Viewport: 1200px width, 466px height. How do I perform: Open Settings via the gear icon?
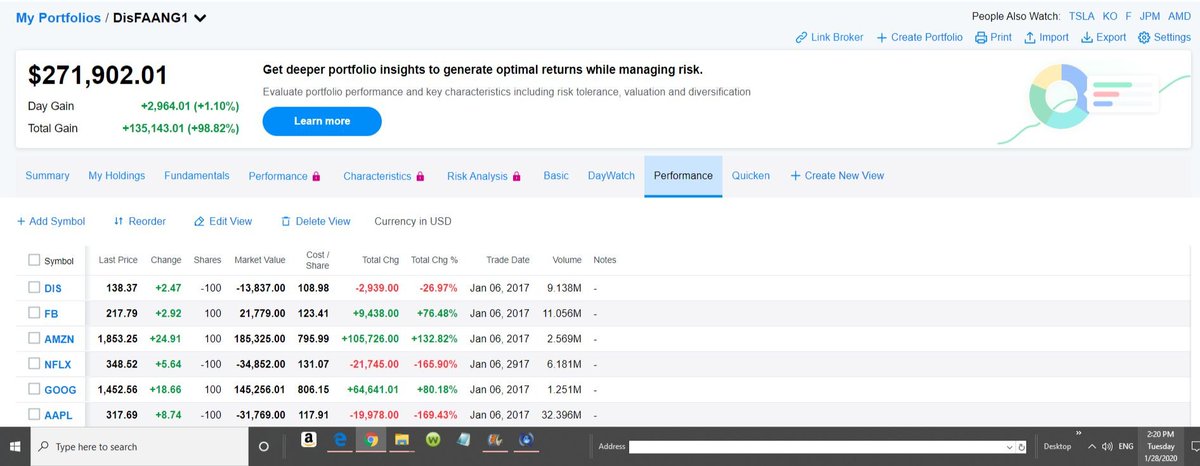1144,37
